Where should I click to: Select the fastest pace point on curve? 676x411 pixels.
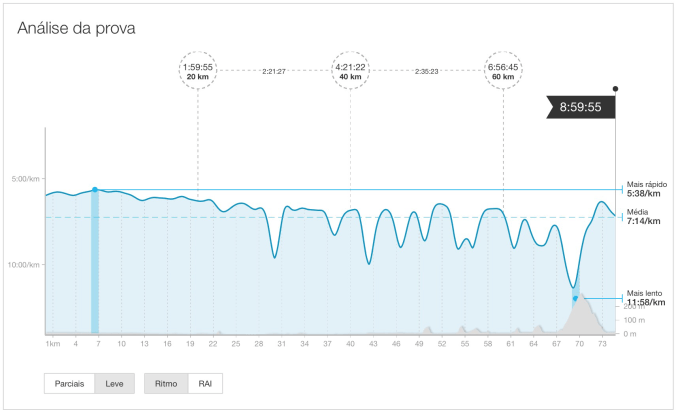coord(95,189)
